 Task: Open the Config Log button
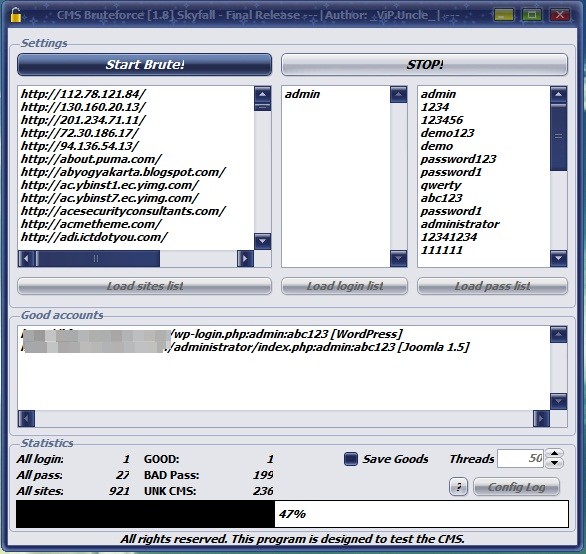(x=516, y=487)
